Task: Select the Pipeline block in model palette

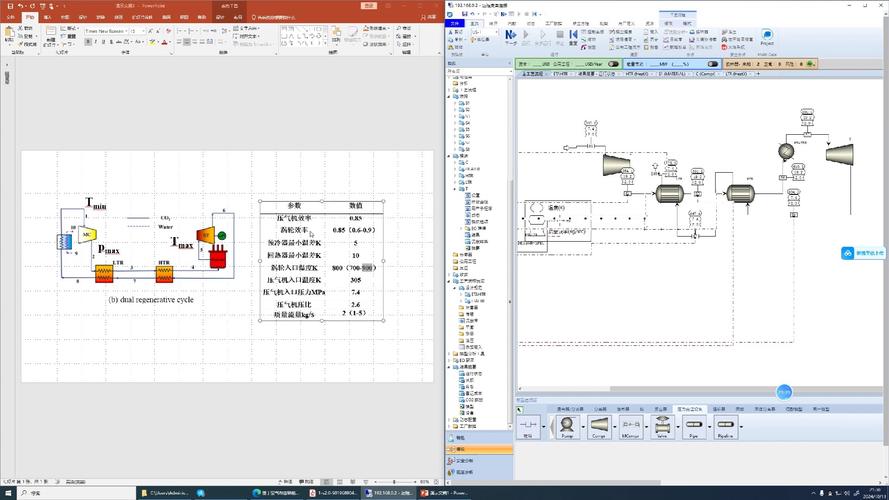Action: 726,426
